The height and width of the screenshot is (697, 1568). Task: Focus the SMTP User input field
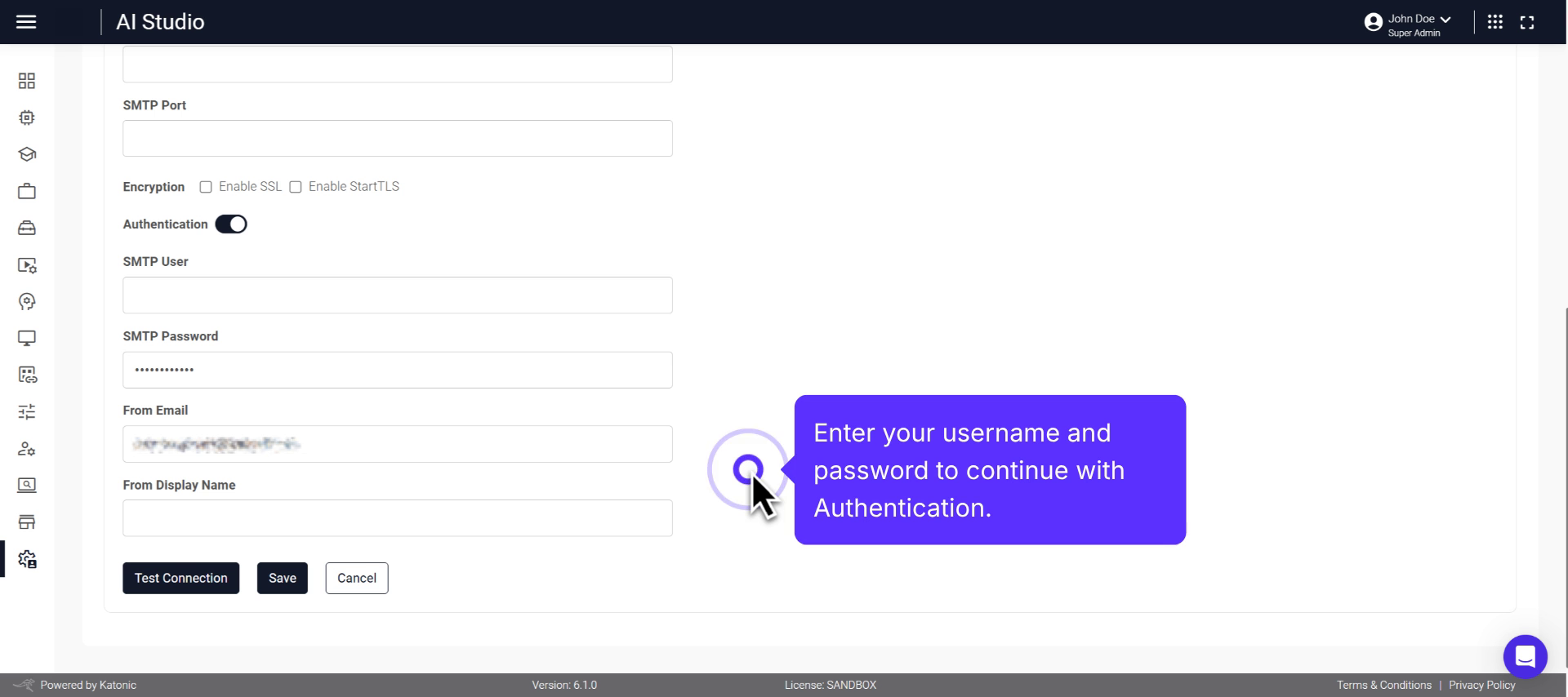tap(398, 295)
